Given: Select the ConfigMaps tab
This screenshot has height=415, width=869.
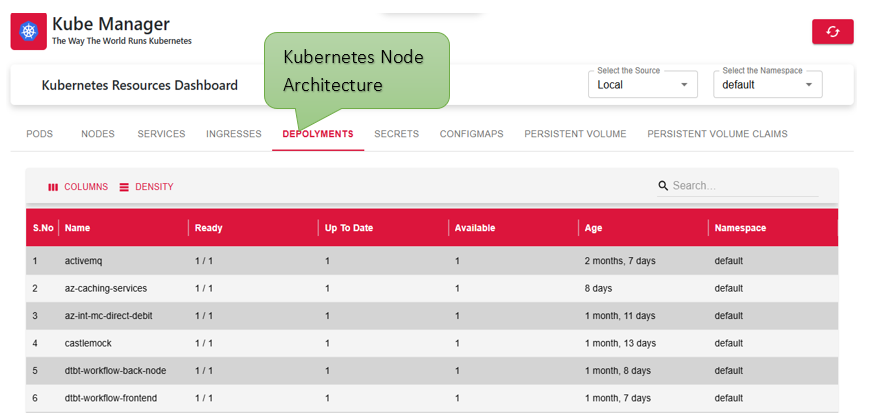Looking at the screenshot, I should click(472, 134).
